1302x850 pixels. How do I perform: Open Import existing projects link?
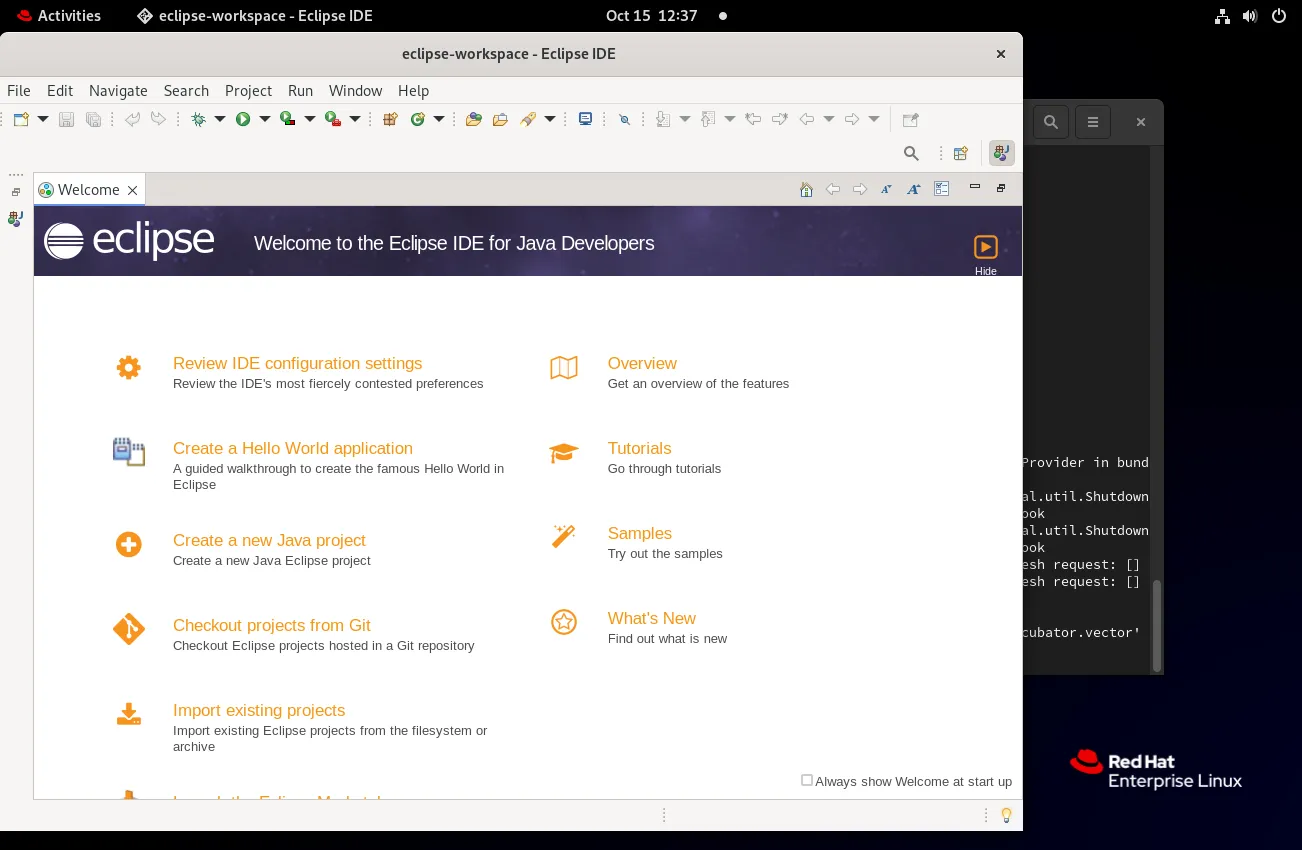tap(259, 710)
